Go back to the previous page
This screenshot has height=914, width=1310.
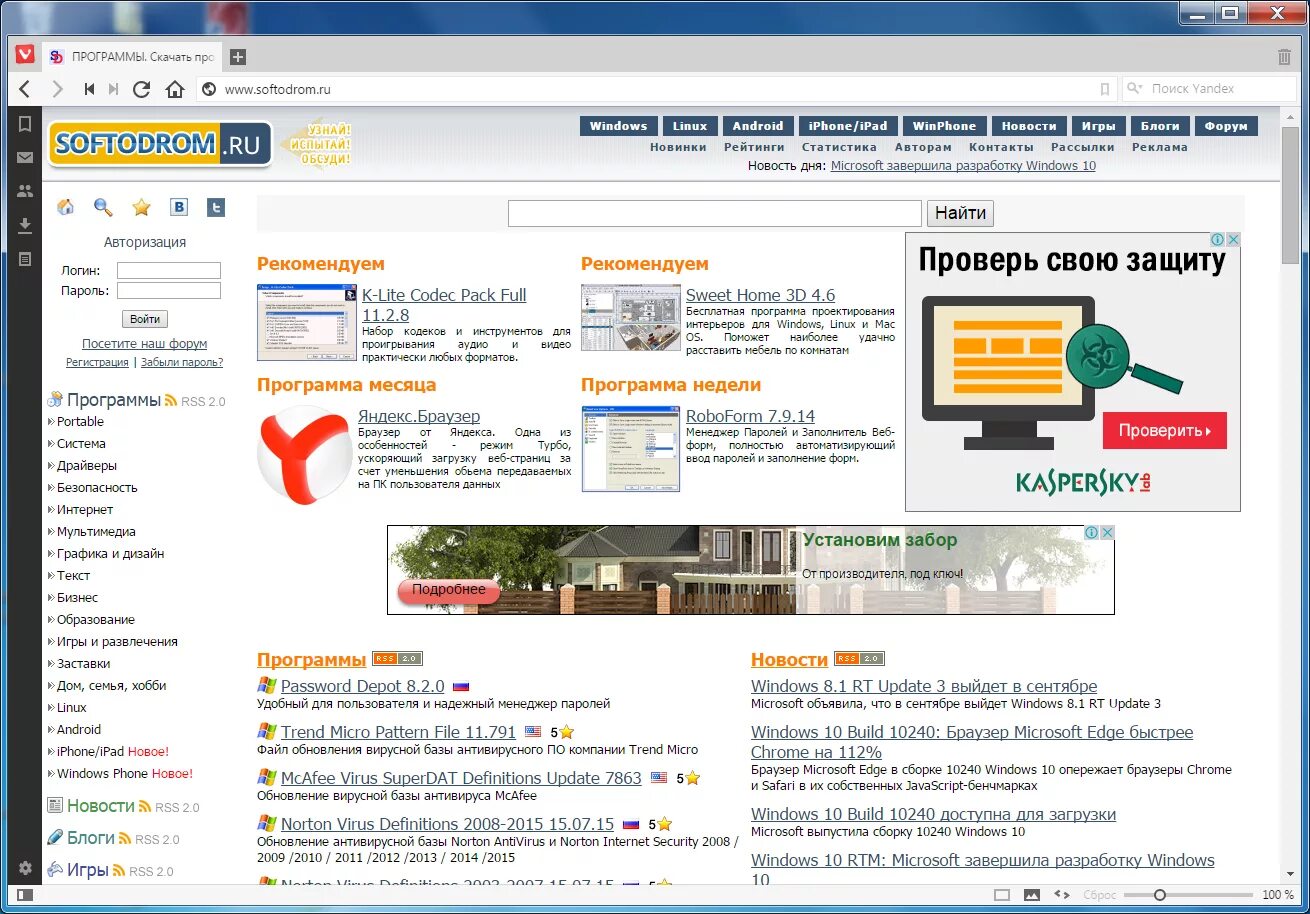[25, 89]
